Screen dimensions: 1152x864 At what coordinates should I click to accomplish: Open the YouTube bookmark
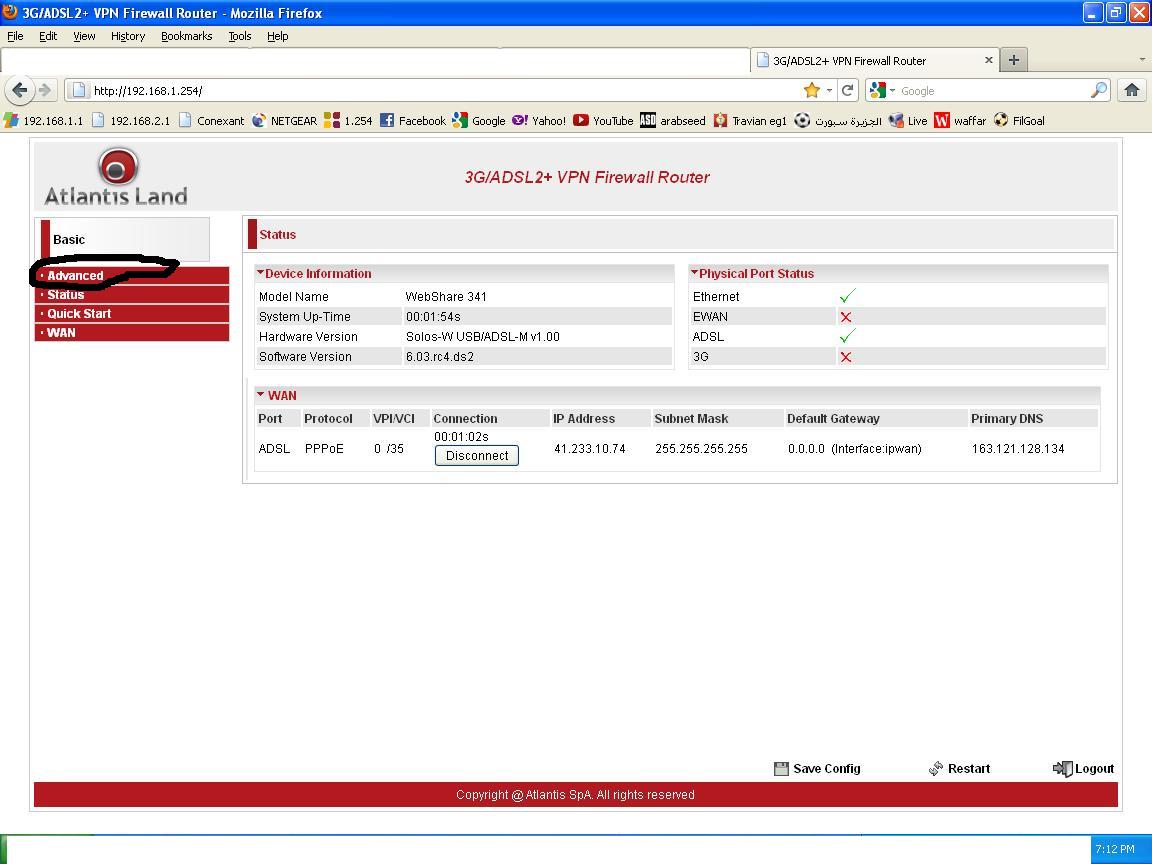[603, 120]
